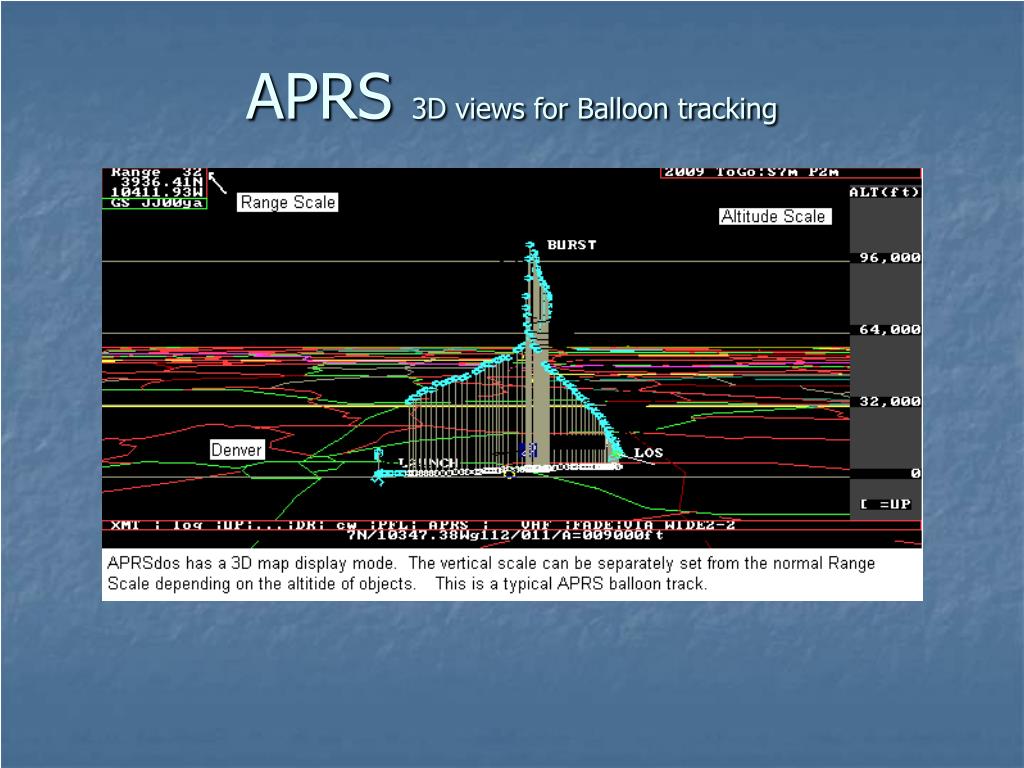Click 'VHF' in the status bar
Viewport: 1024px width, 768px height.
[x=536, y=525]
